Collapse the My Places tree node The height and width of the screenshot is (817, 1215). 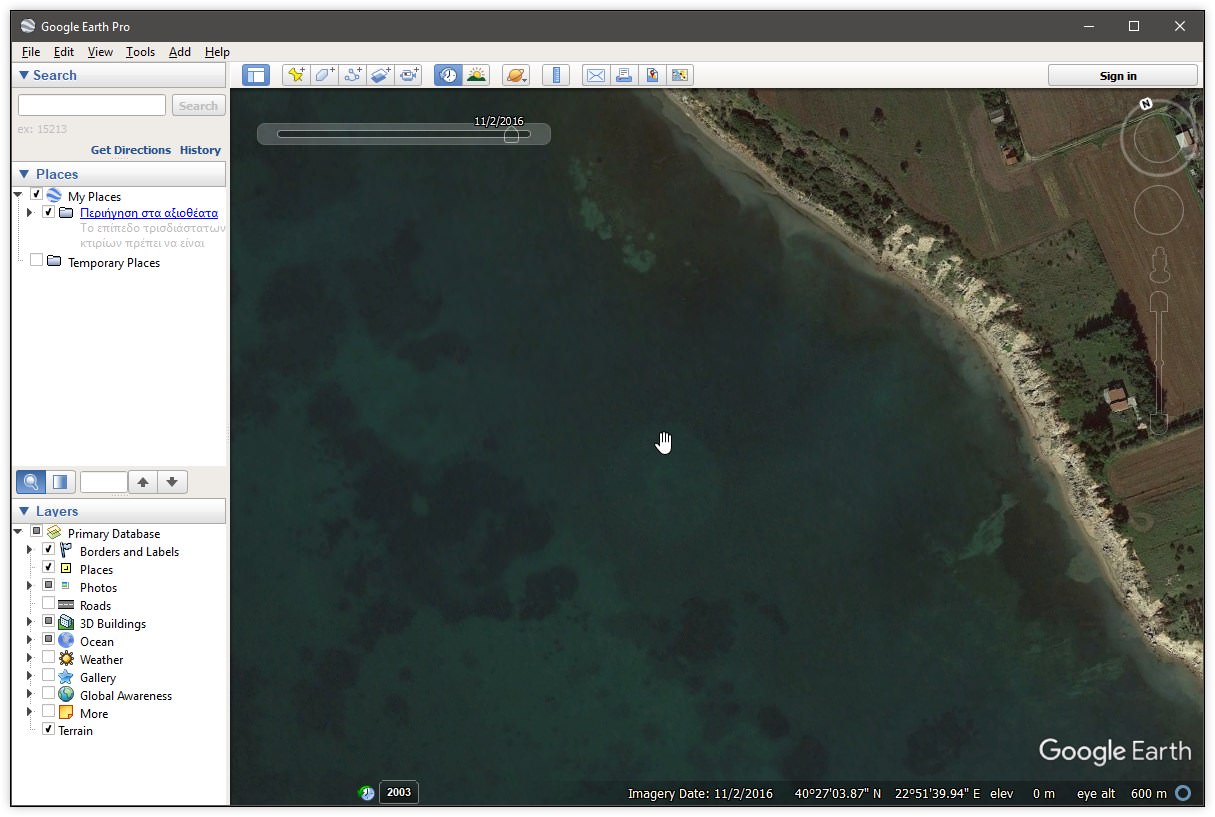pyautogui.click(x=18, y=196)
